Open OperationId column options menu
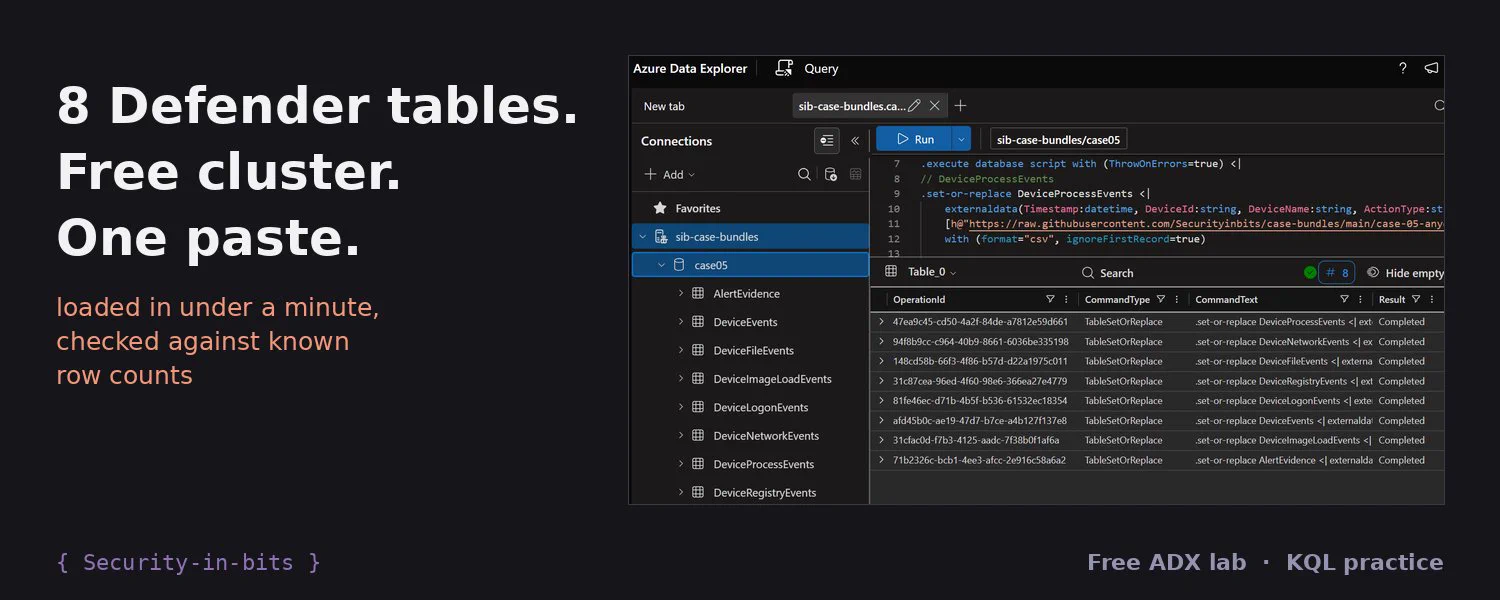Image resolution: width=1500 pixels, height=600 pixels. pyautogui.click(x=1066, y=299)
